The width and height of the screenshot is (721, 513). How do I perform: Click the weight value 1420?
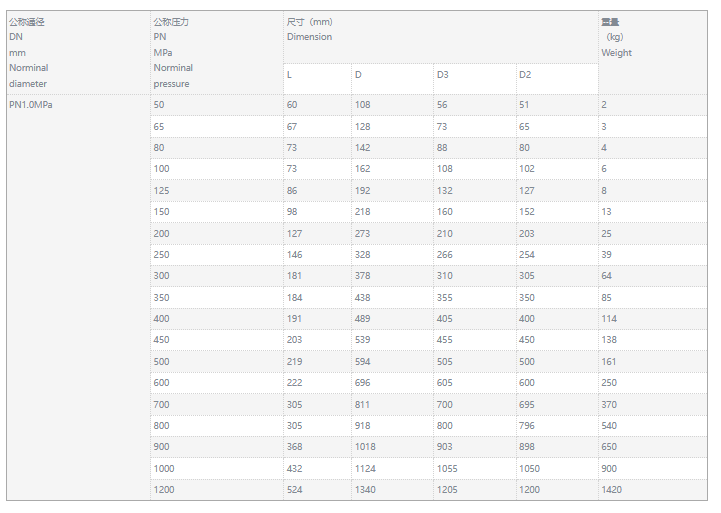pos(612,490)
